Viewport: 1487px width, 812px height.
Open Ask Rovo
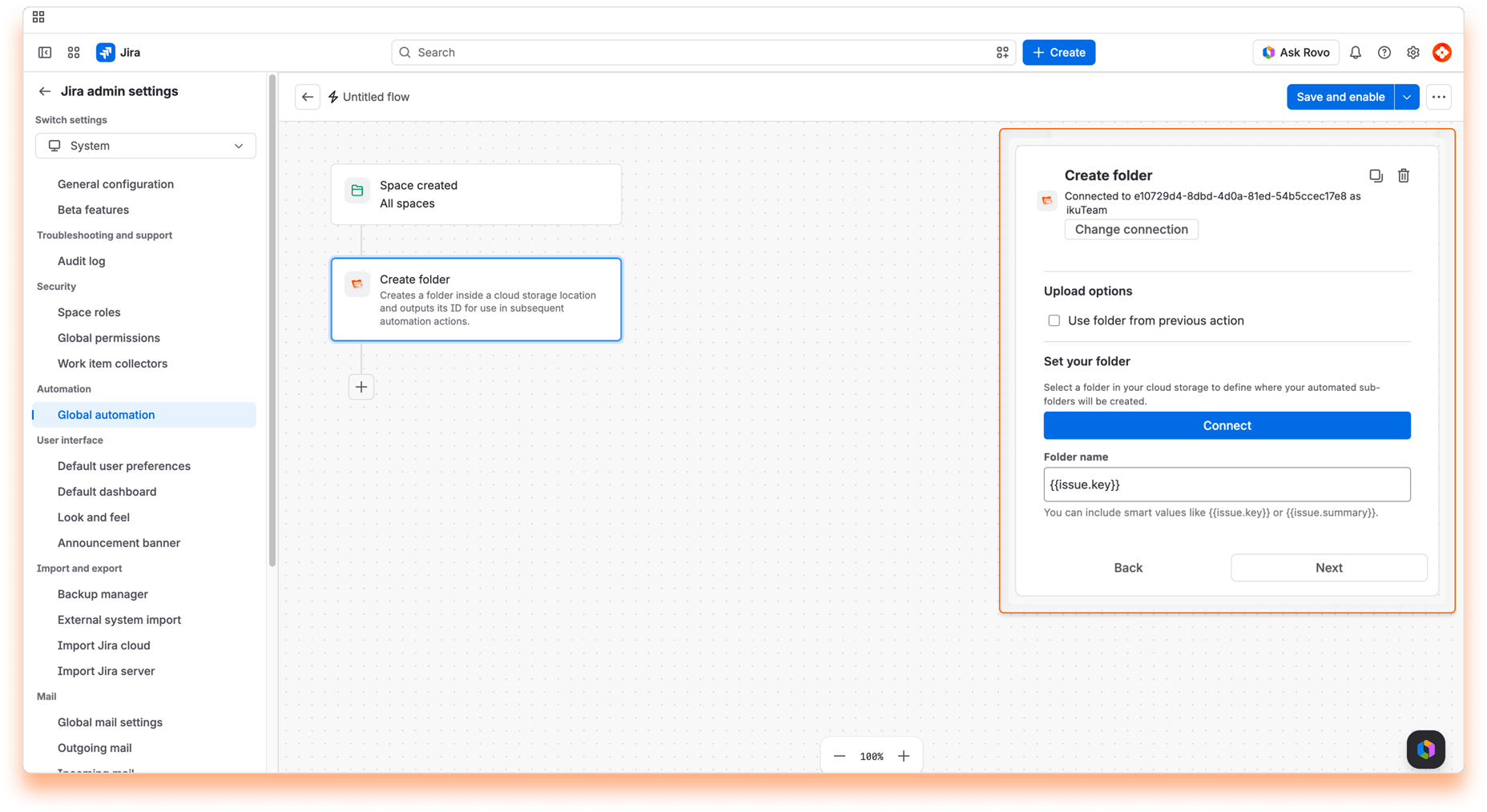pos(1296,53)
